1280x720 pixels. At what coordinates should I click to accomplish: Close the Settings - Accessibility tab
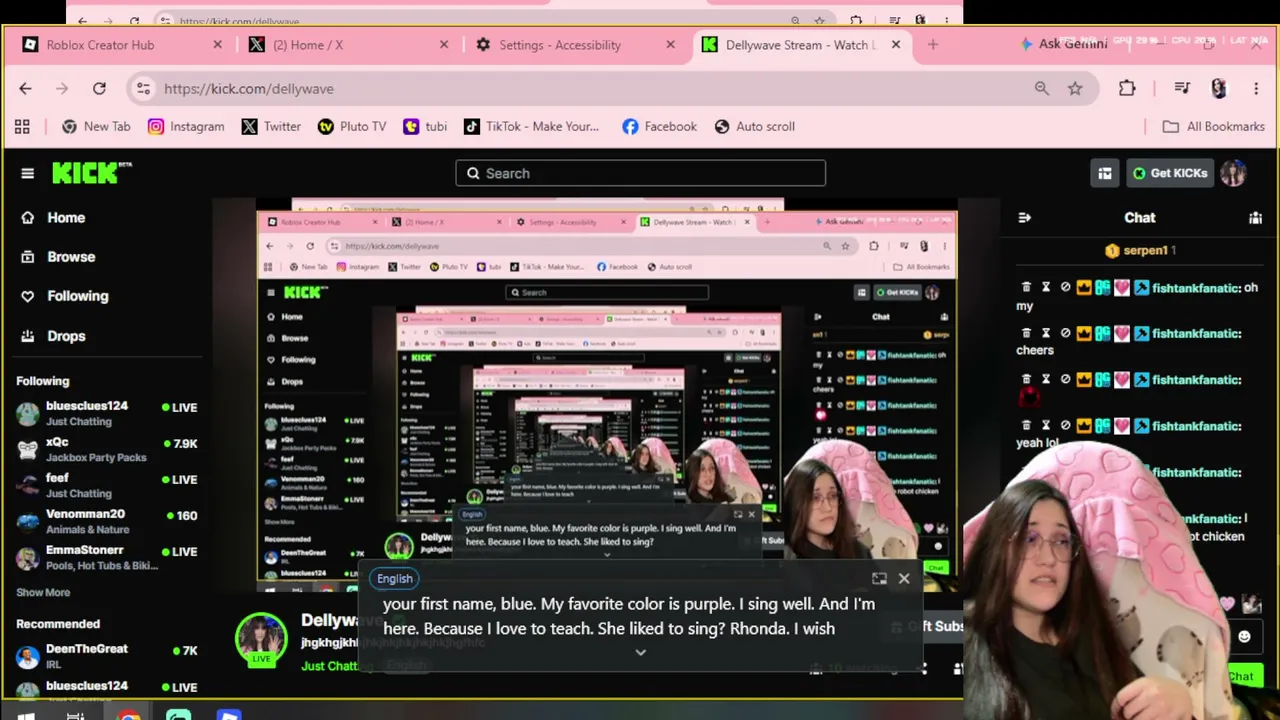click(x=670, y=45)
